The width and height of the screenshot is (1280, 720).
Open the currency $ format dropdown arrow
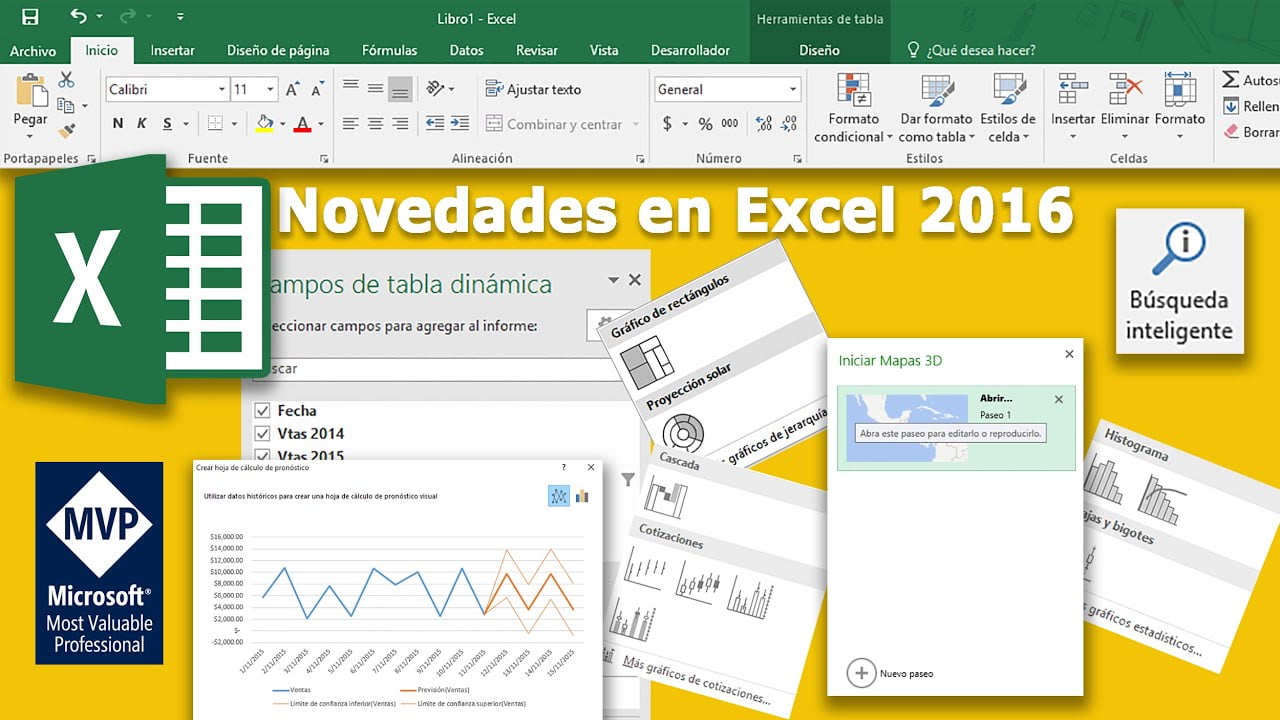coord(685,124)
